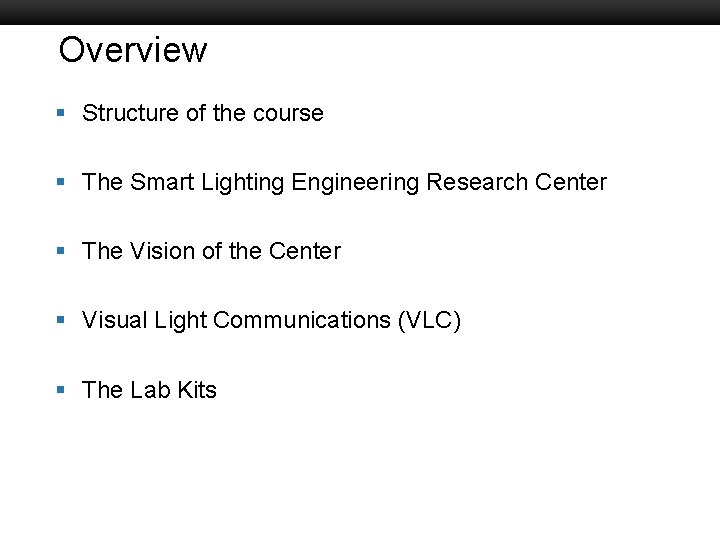720x540 pixels.
Task: Click the (VLC) abbreviation in parentheses
Action: click(429, 320)
